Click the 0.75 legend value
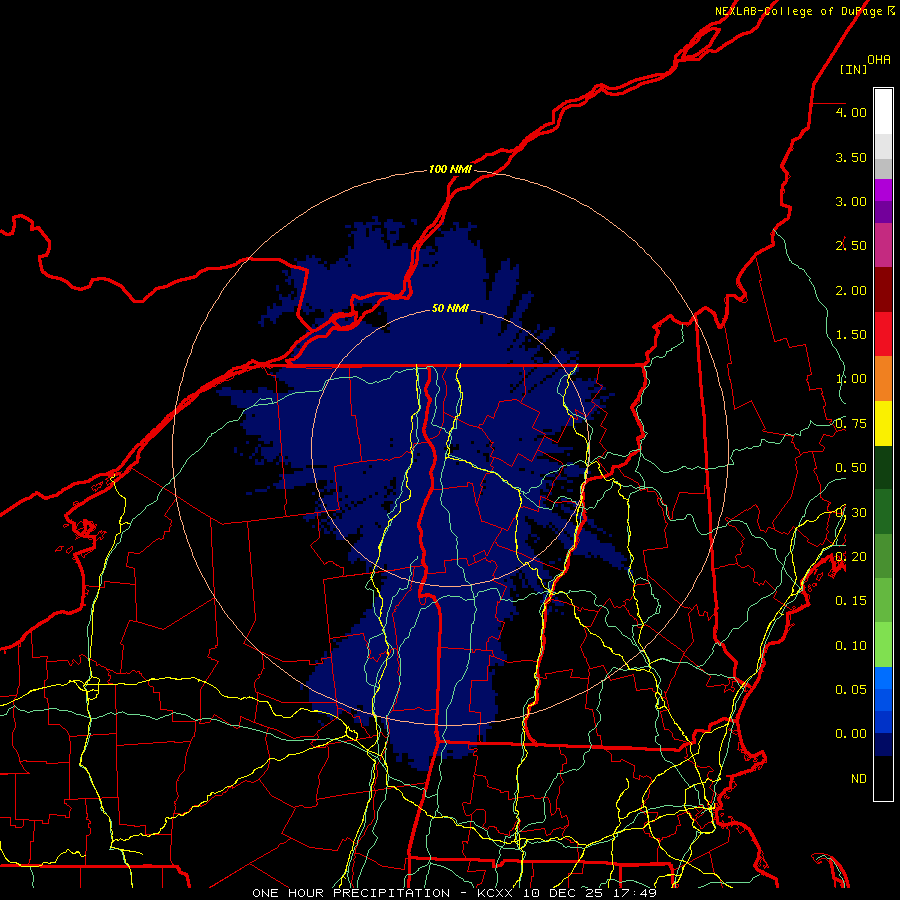The height and width of the screenshot is (900, 900). [x=851, y=424]
